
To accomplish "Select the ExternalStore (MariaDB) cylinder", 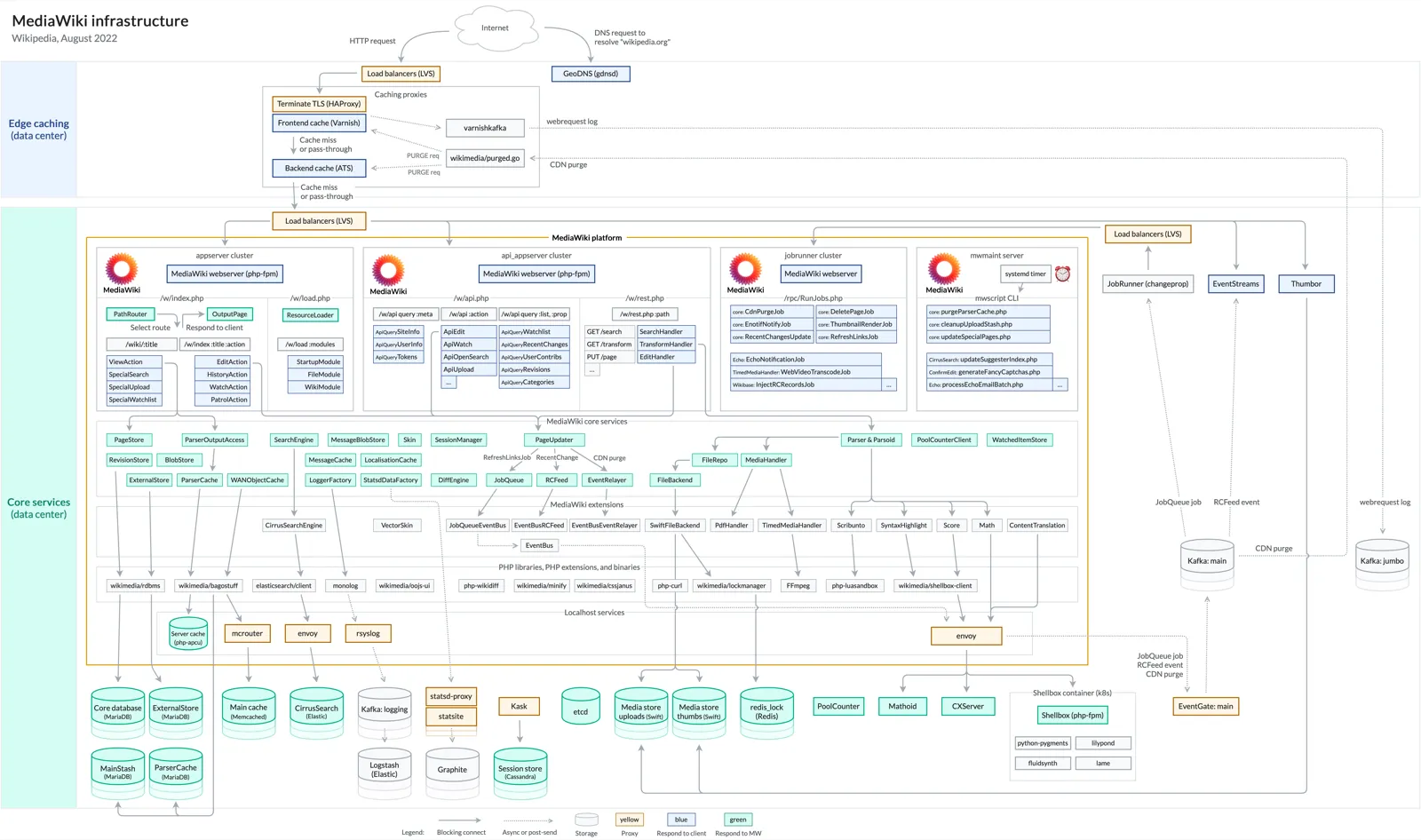I will tap(176, 711).
